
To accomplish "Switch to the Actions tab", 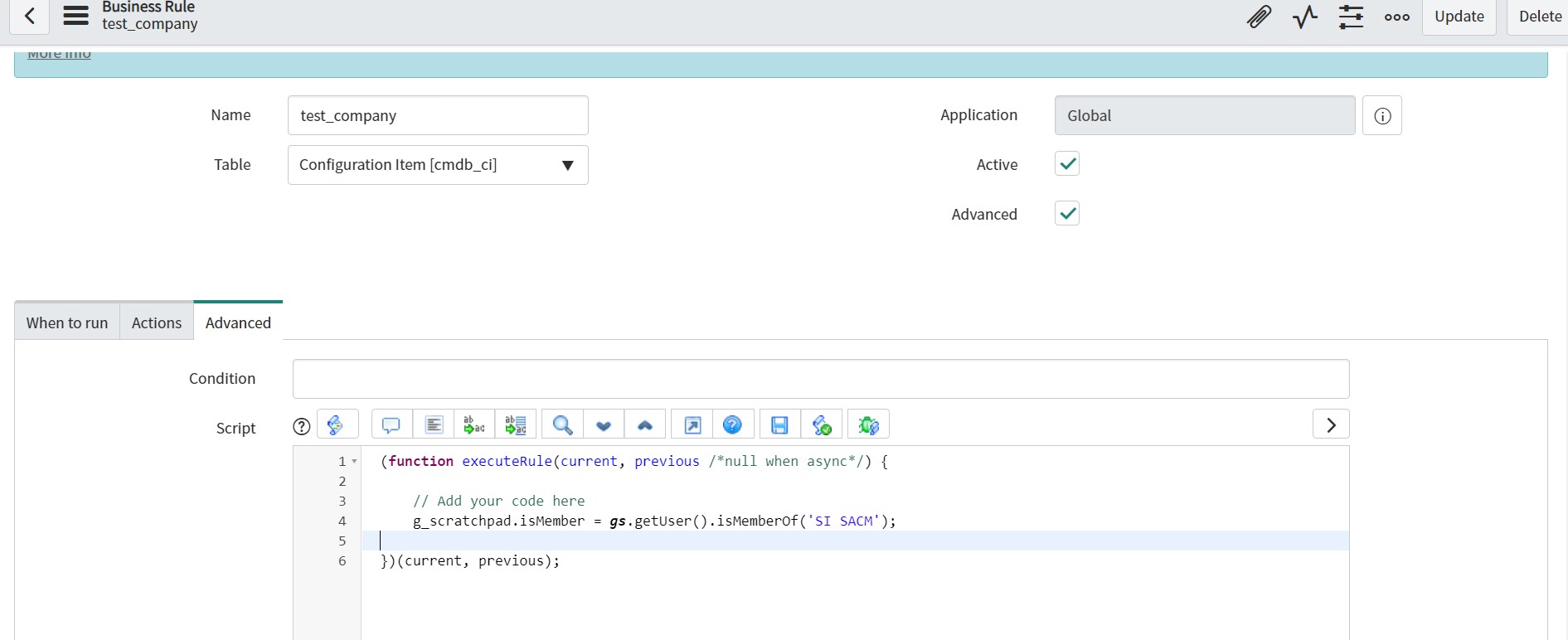I will [x=157, y=322].
